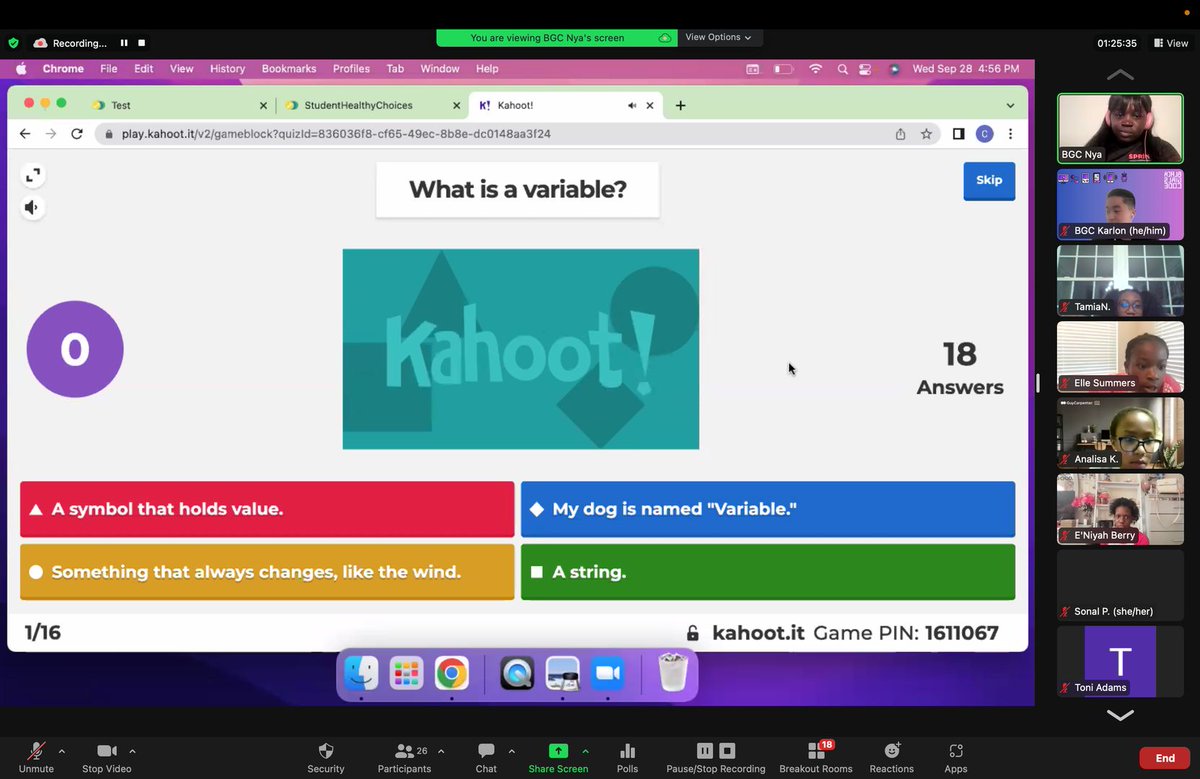Open the File menu
Screen dimensions: 1200x779
point(109,69)
